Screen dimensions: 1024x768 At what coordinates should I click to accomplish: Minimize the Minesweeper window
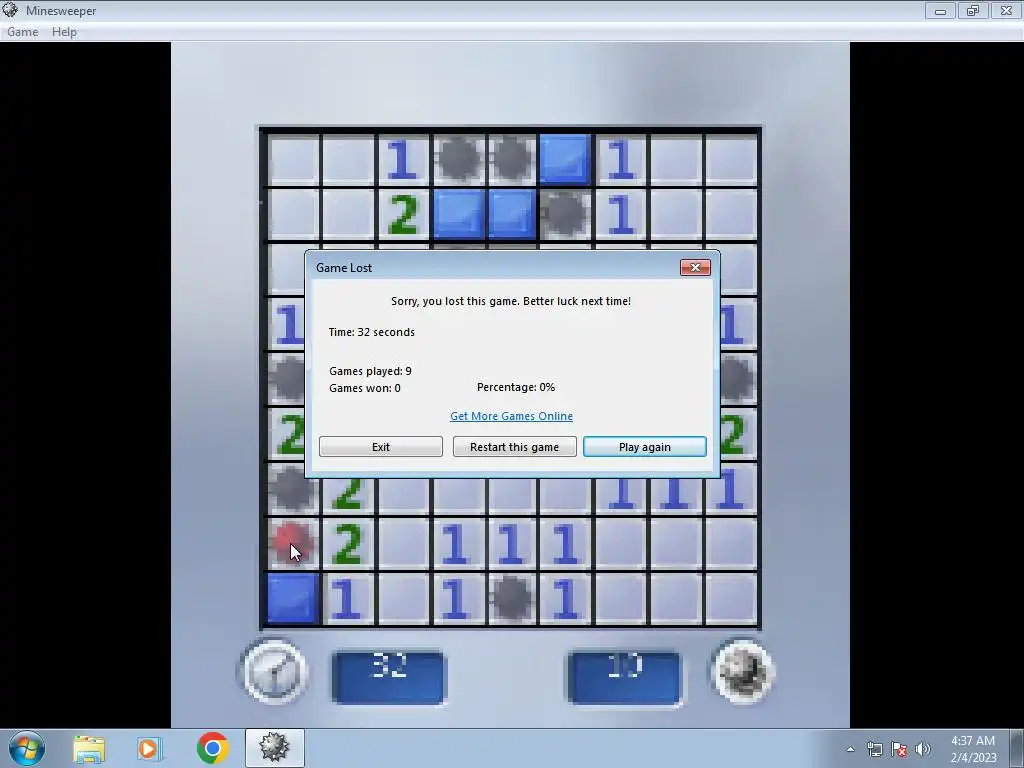tap(940, 10)
